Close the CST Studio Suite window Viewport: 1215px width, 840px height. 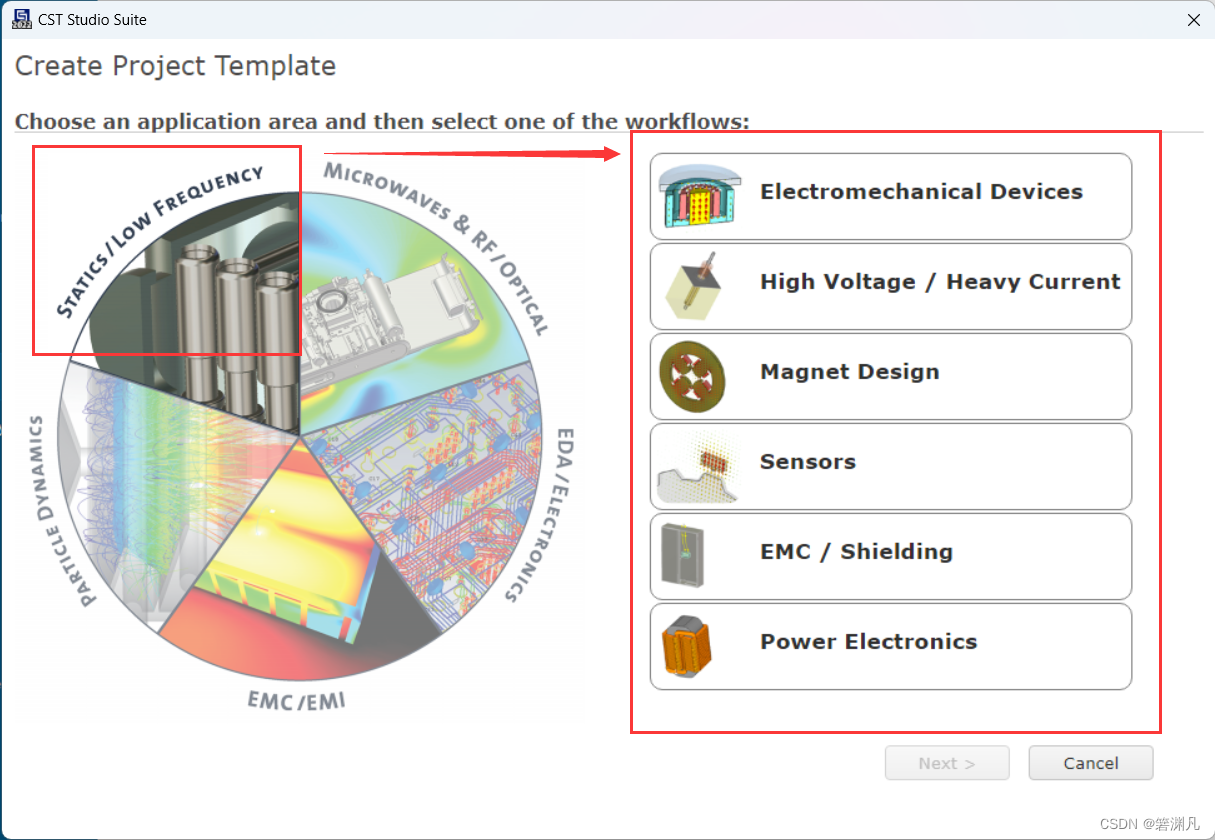coord(1193,20)
